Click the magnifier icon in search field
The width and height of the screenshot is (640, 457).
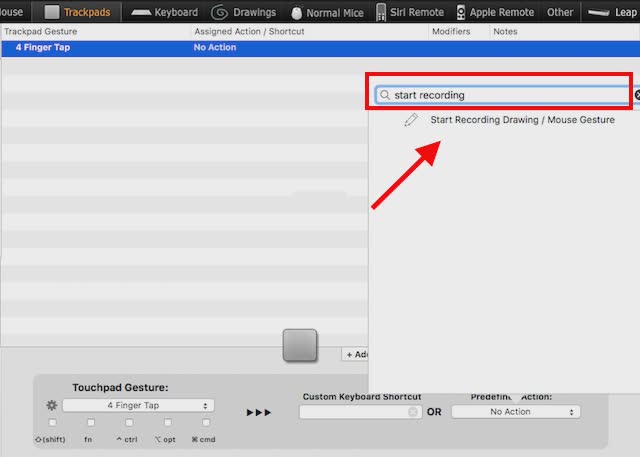coord(384,95)
